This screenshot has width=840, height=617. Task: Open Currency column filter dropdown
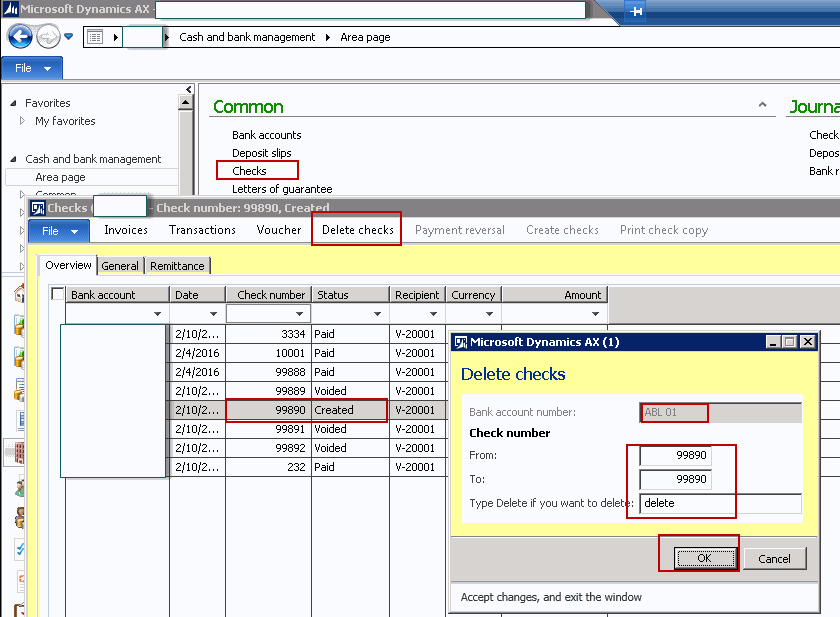pos(489,314)
